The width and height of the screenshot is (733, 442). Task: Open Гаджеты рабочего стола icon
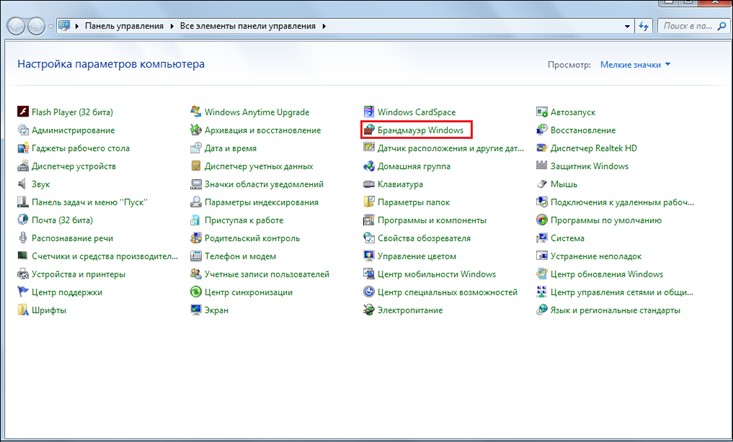pyautogui.click(x=23, y=148)
